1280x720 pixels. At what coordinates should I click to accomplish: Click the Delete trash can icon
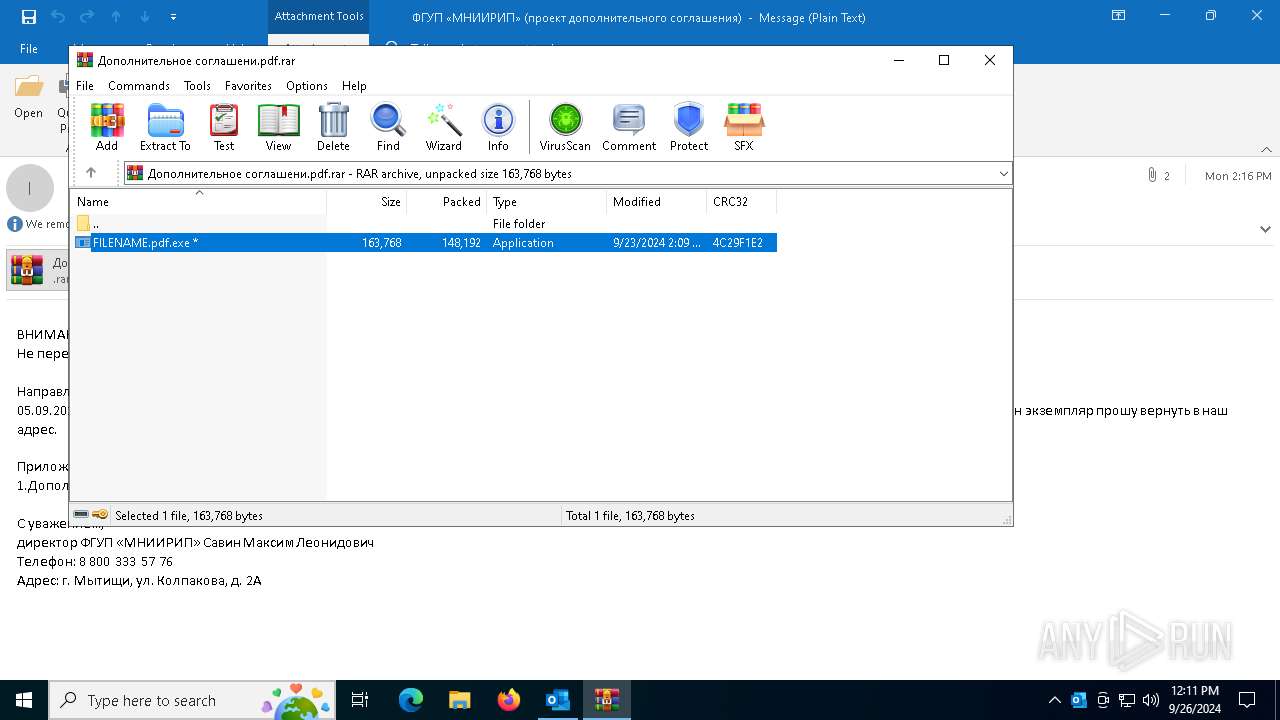[x=333, y=127]
